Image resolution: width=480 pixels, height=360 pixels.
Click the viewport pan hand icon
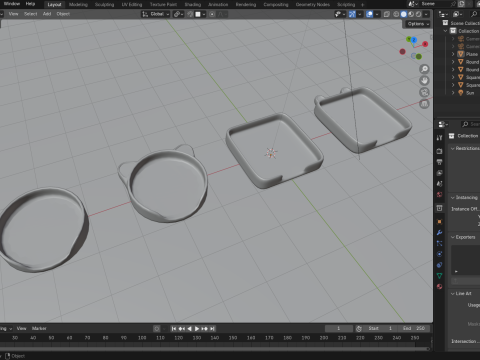pyautogui.click(x=424, y=81)
